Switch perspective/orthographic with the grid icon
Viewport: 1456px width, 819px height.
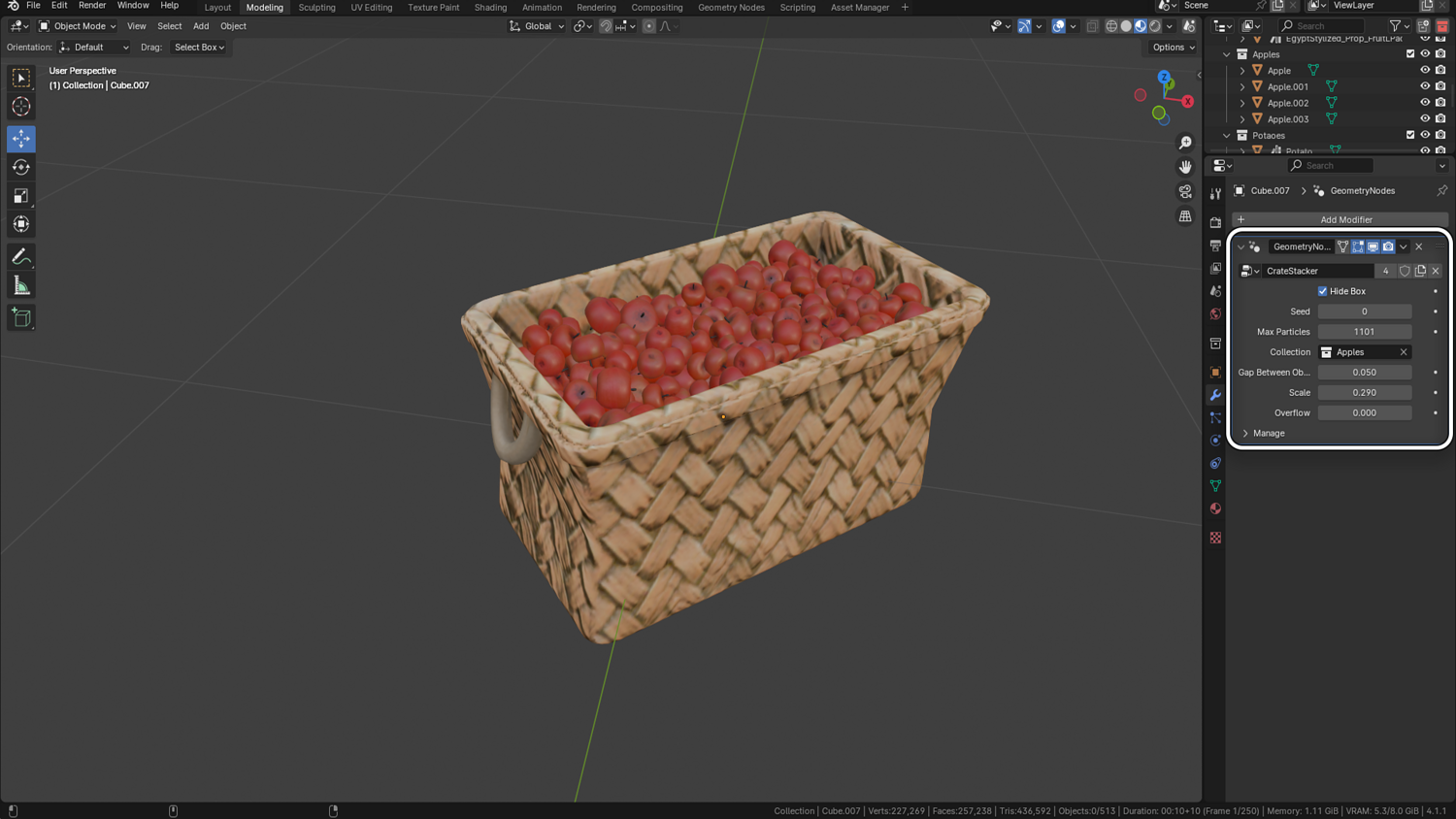(x=1185, y=216)
